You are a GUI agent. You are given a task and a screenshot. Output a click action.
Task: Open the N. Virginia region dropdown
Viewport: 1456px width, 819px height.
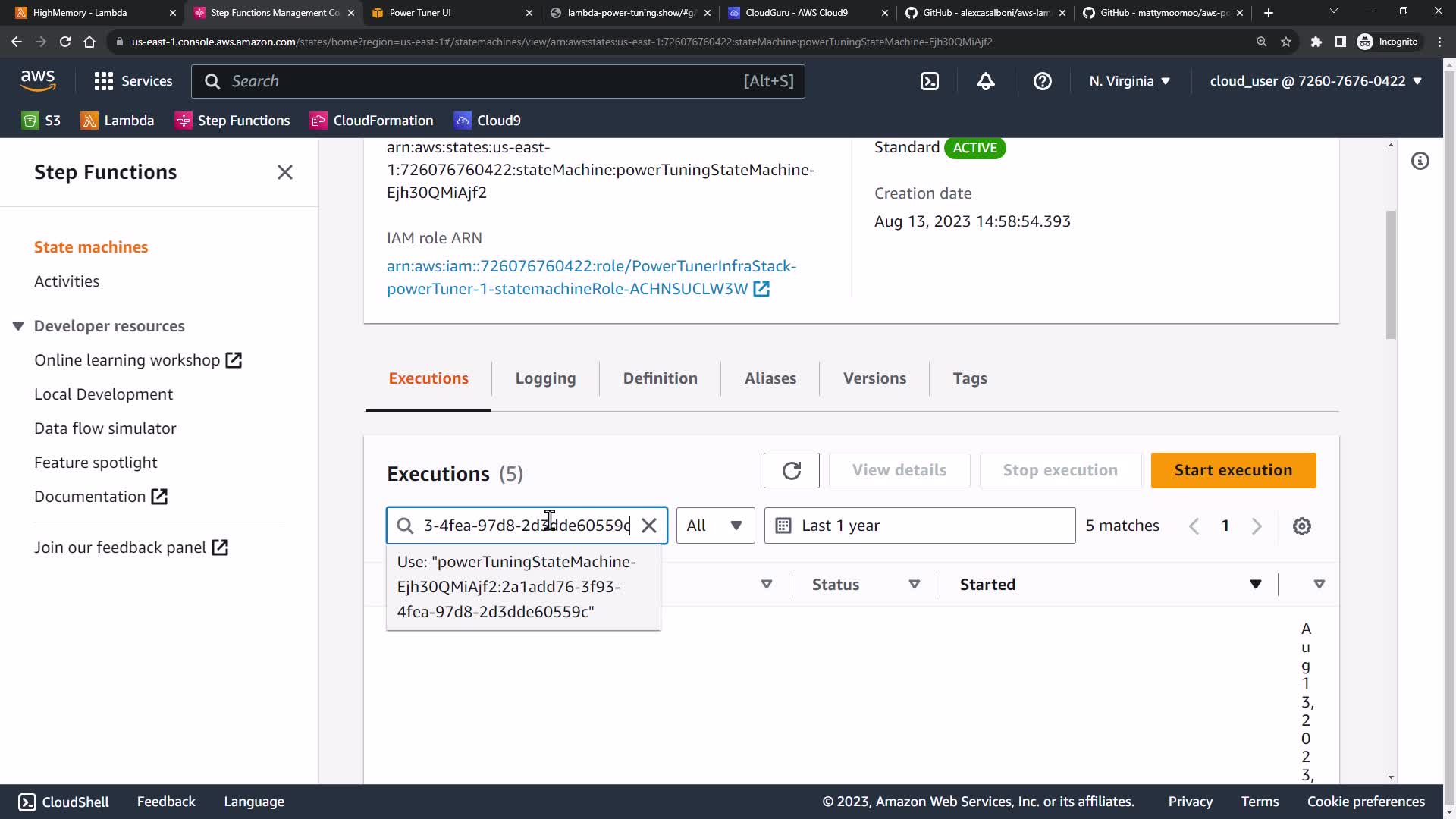pos(1129,81)
